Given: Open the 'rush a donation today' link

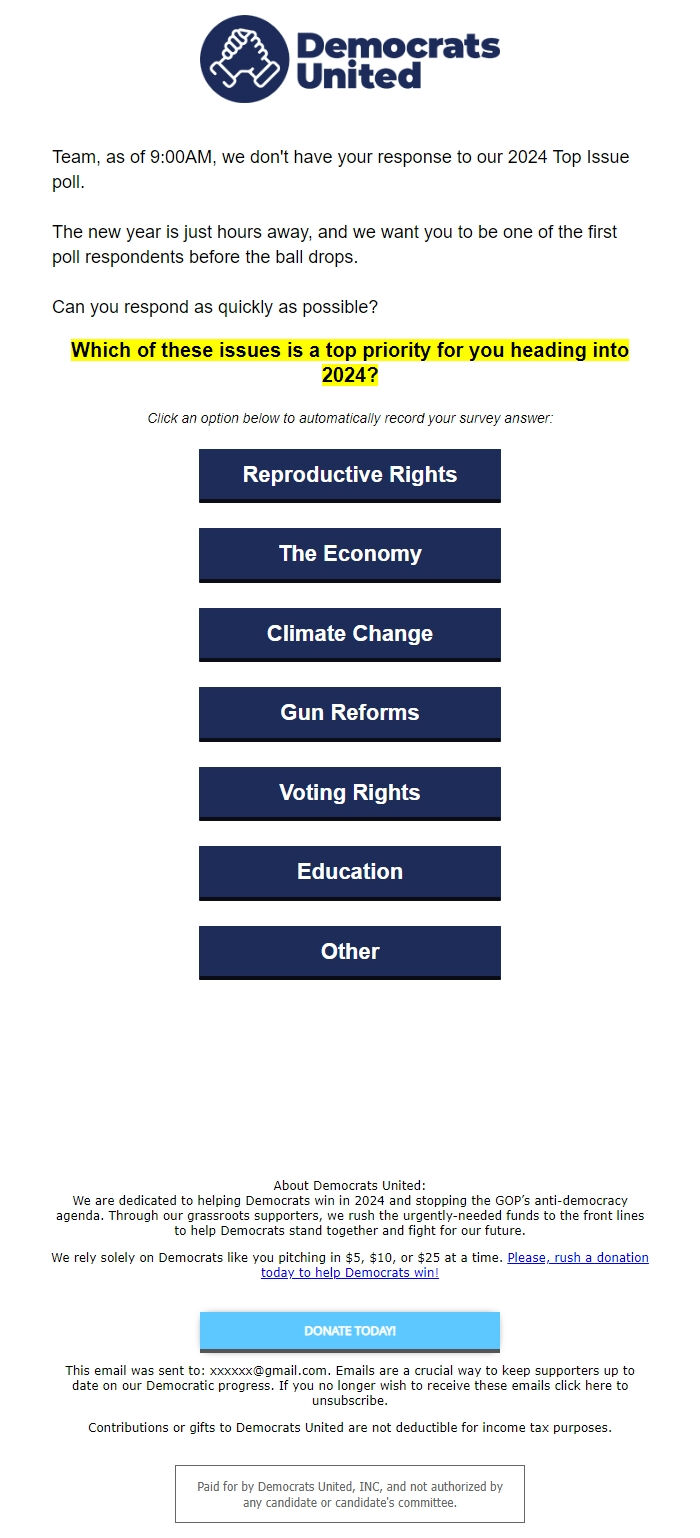Looking at the screenshot, I should (455, 1265).
